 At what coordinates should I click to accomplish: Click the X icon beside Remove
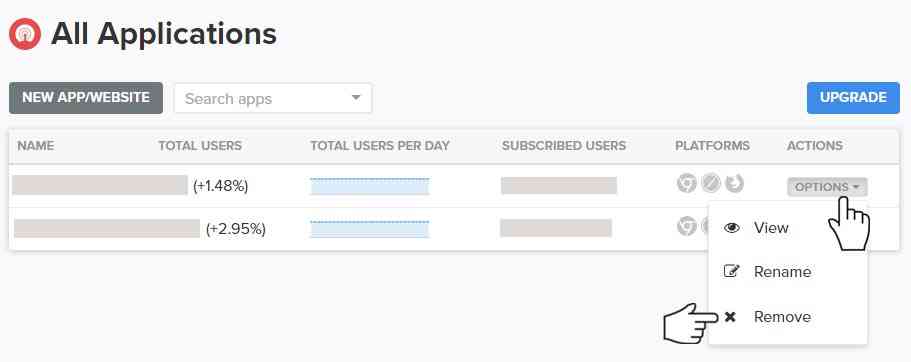tap(730, 317)
